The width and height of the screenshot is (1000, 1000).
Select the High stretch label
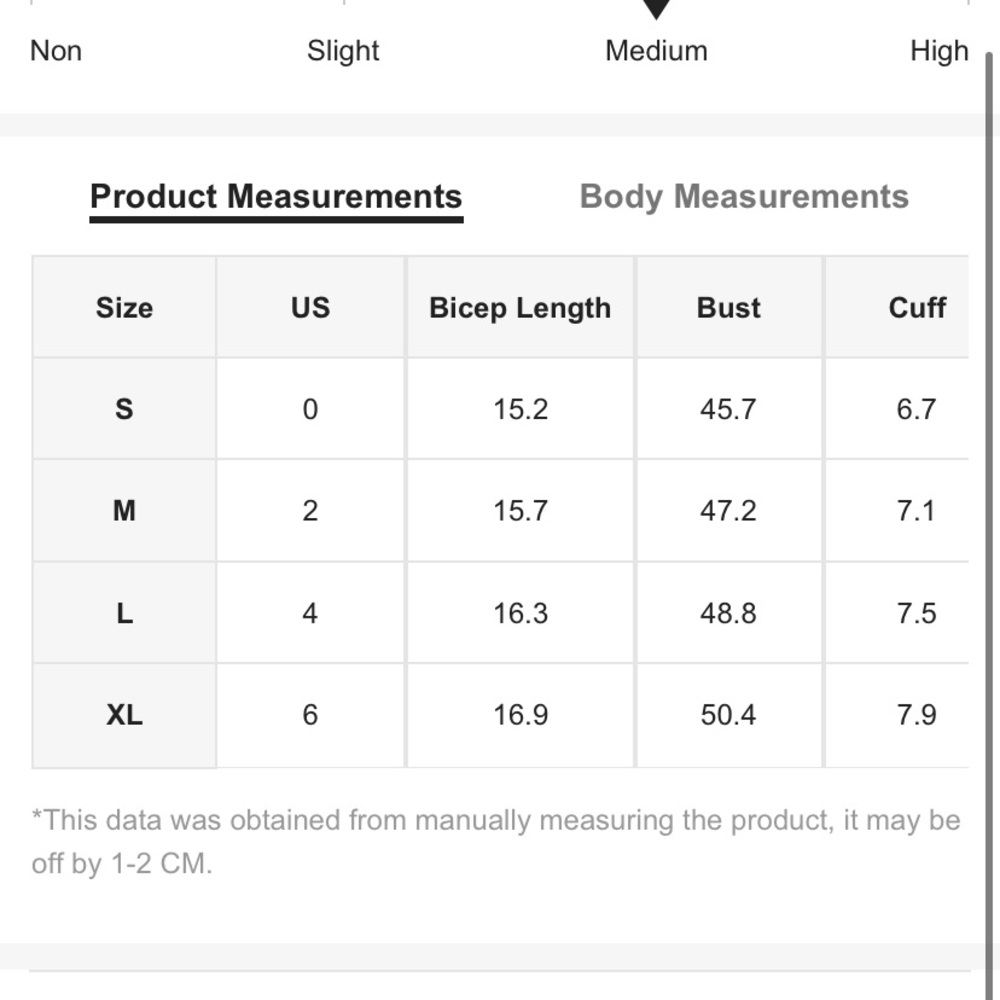pyautogui.click(x=939, y=51)
